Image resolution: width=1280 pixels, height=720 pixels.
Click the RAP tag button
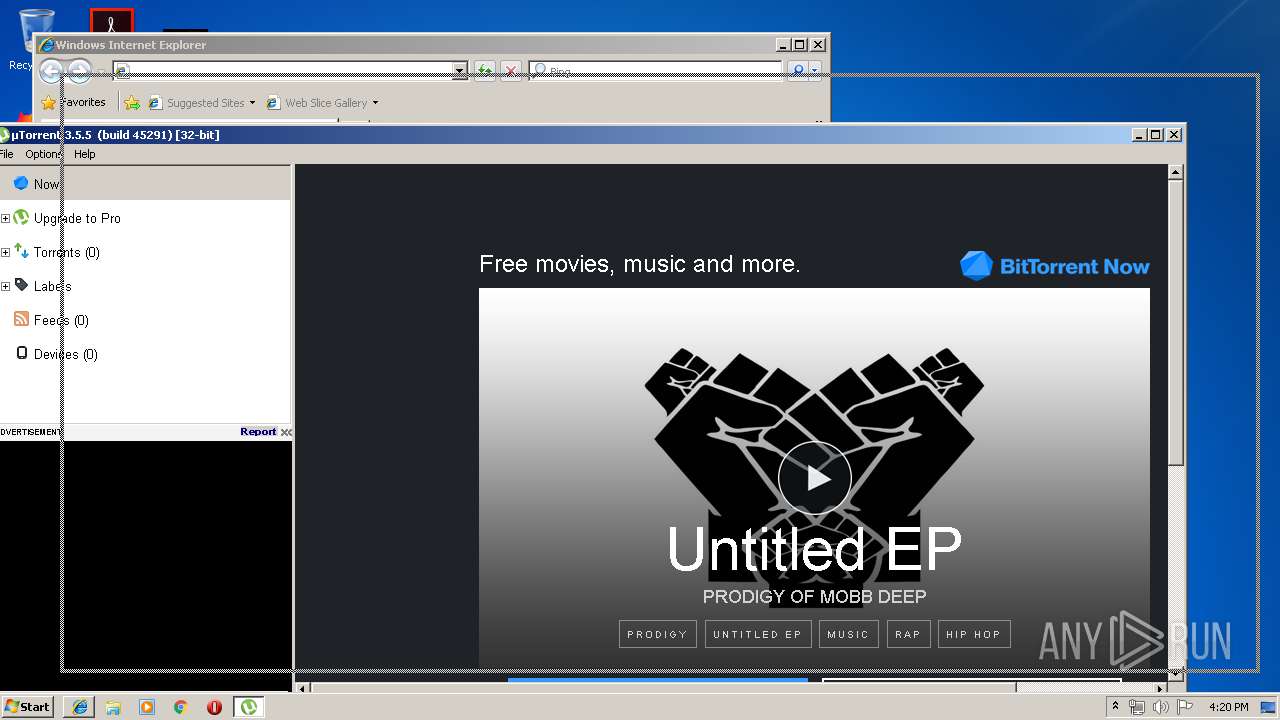tap(908, 634)
